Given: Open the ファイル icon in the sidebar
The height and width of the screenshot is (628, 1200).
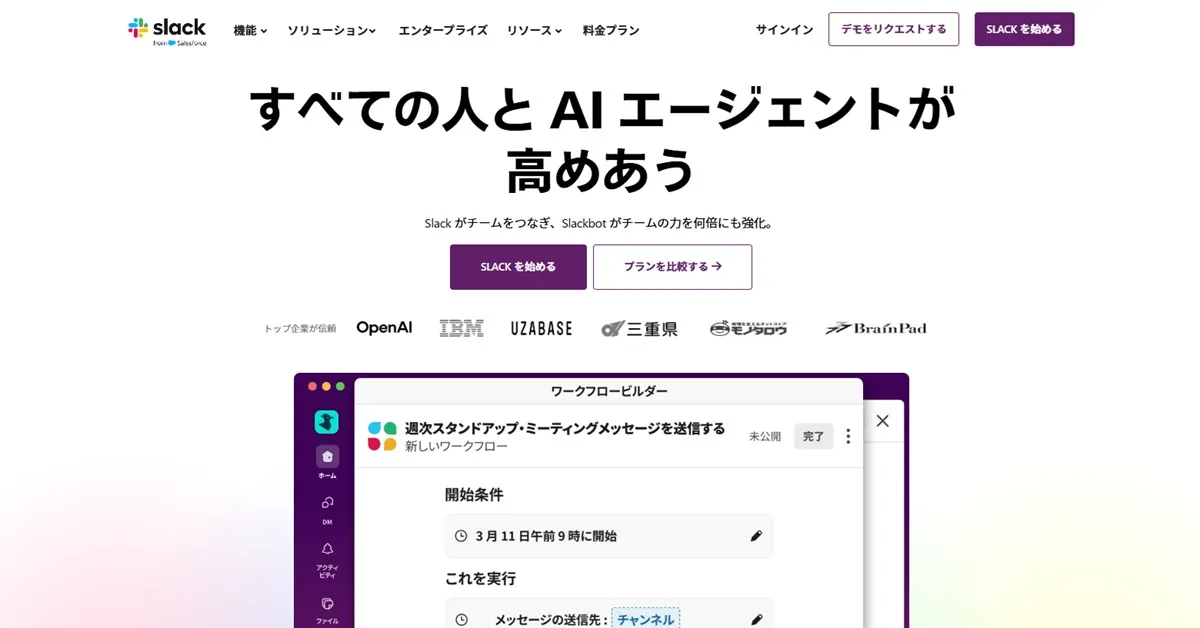Looking at the screenshot, I should coord(327,604).
